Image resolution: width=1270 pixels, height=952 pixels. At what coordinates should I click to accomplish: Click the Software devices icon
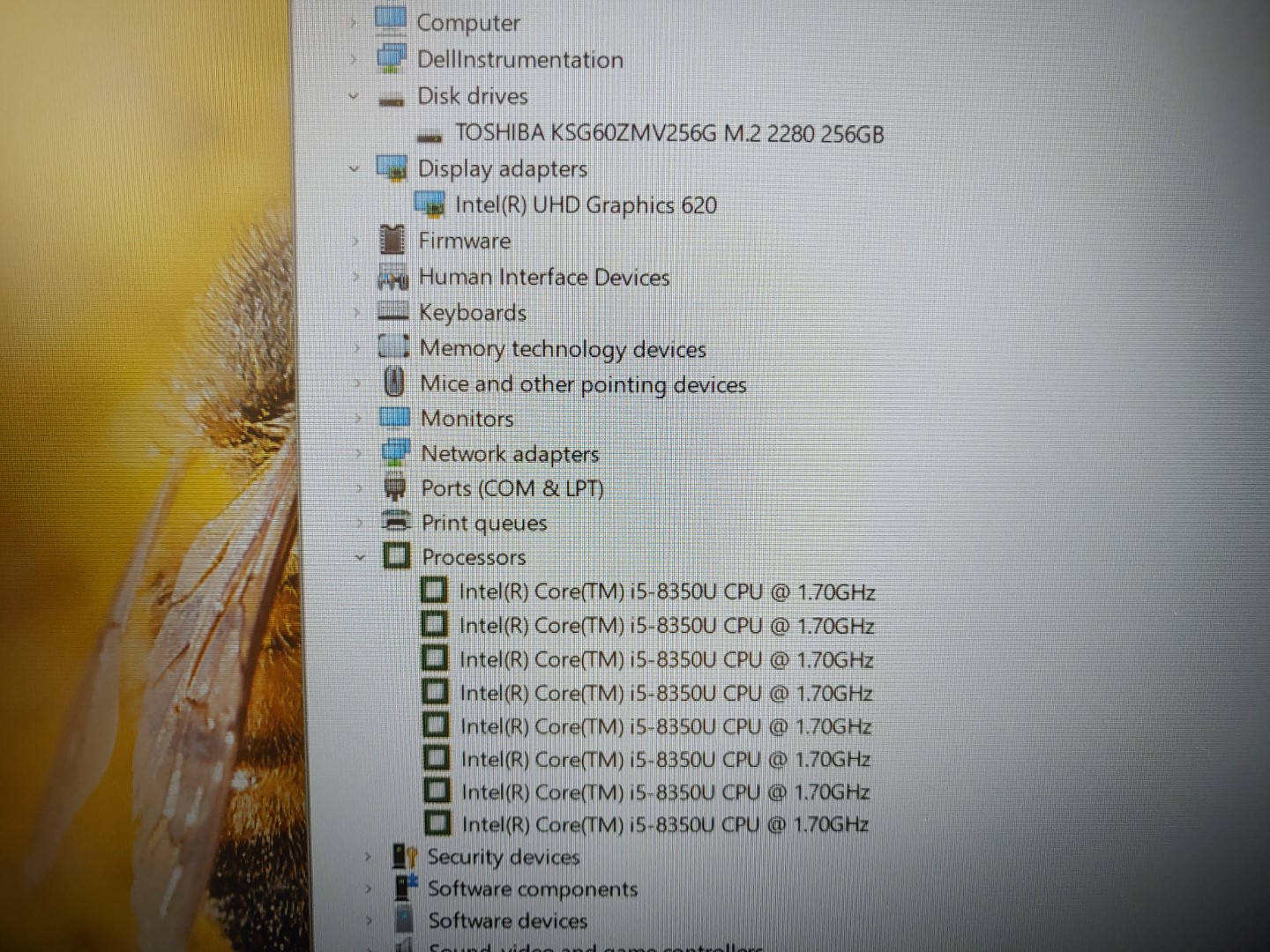[405, 919]
